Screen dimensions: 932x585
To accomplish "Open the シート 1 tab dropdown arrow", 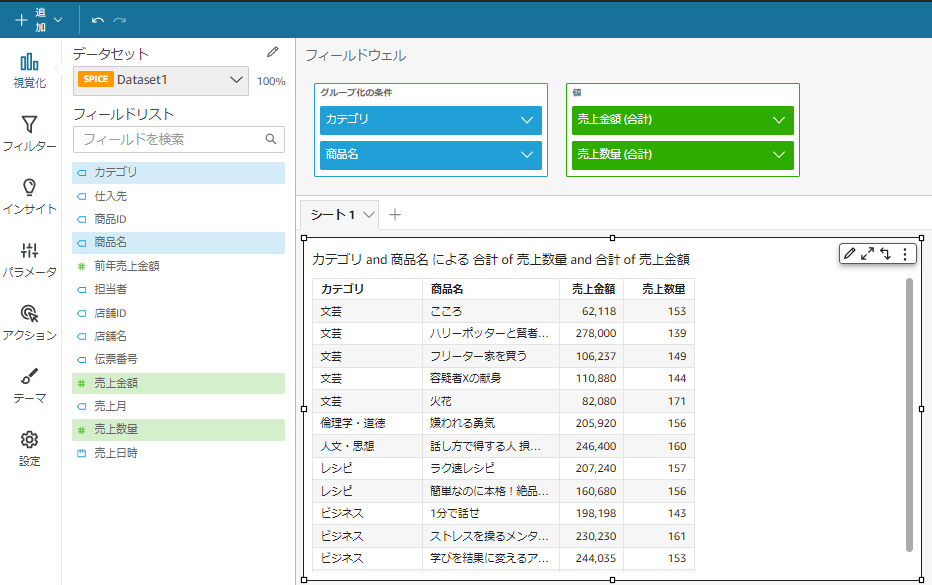I will pyautogui.click(x=369, y=215).
